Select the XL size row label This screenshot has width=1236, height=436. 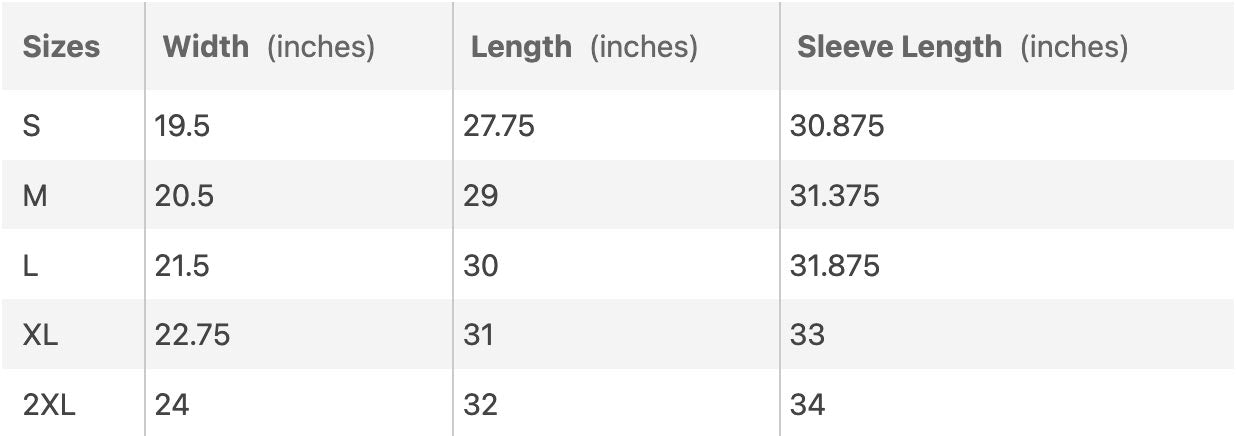pos(40,334)
